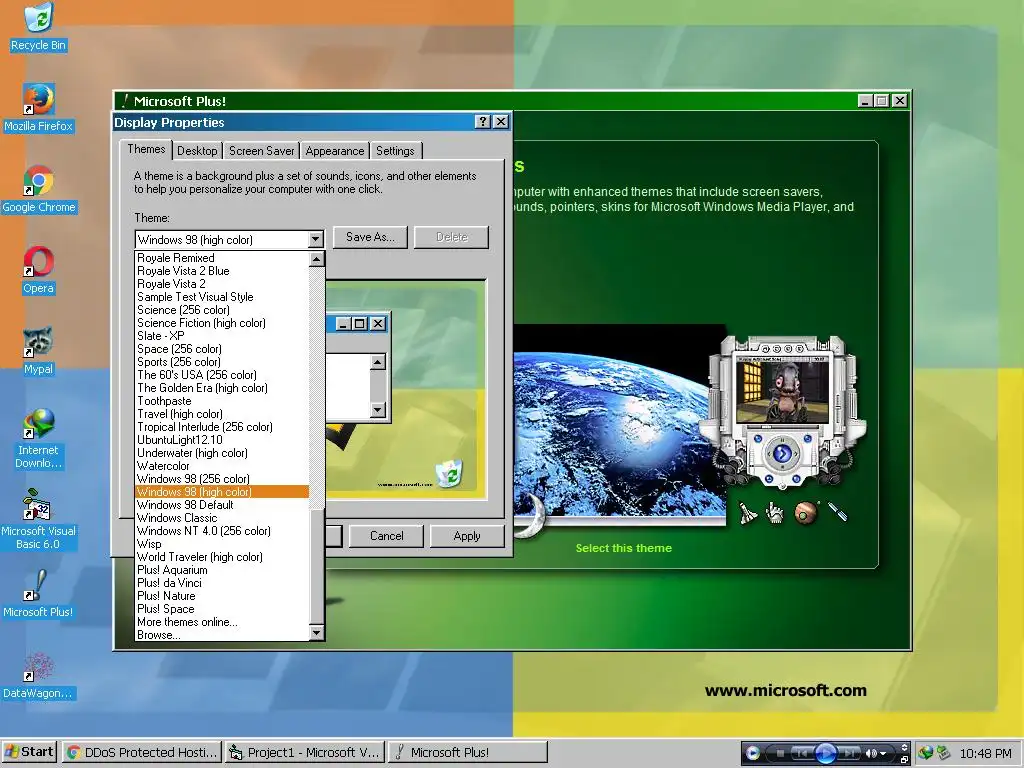Select Browse... entry in theme list

[x=222, y=635]
